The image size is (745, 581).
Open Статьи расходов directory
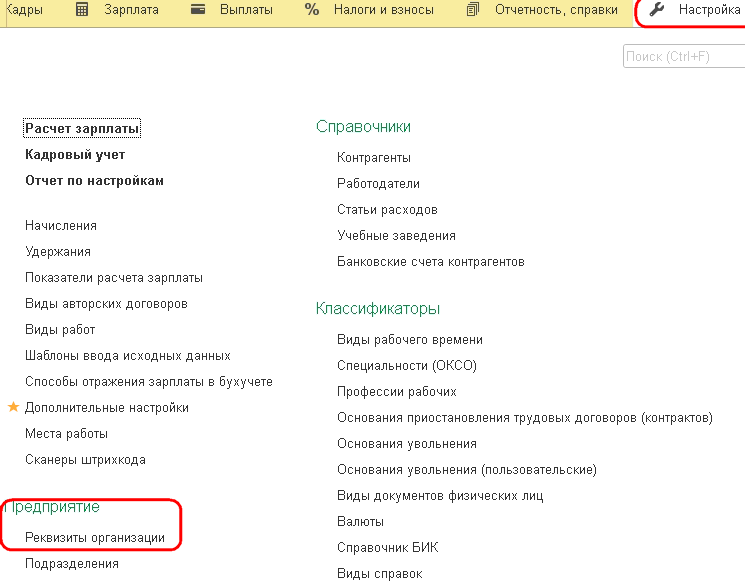387,210
